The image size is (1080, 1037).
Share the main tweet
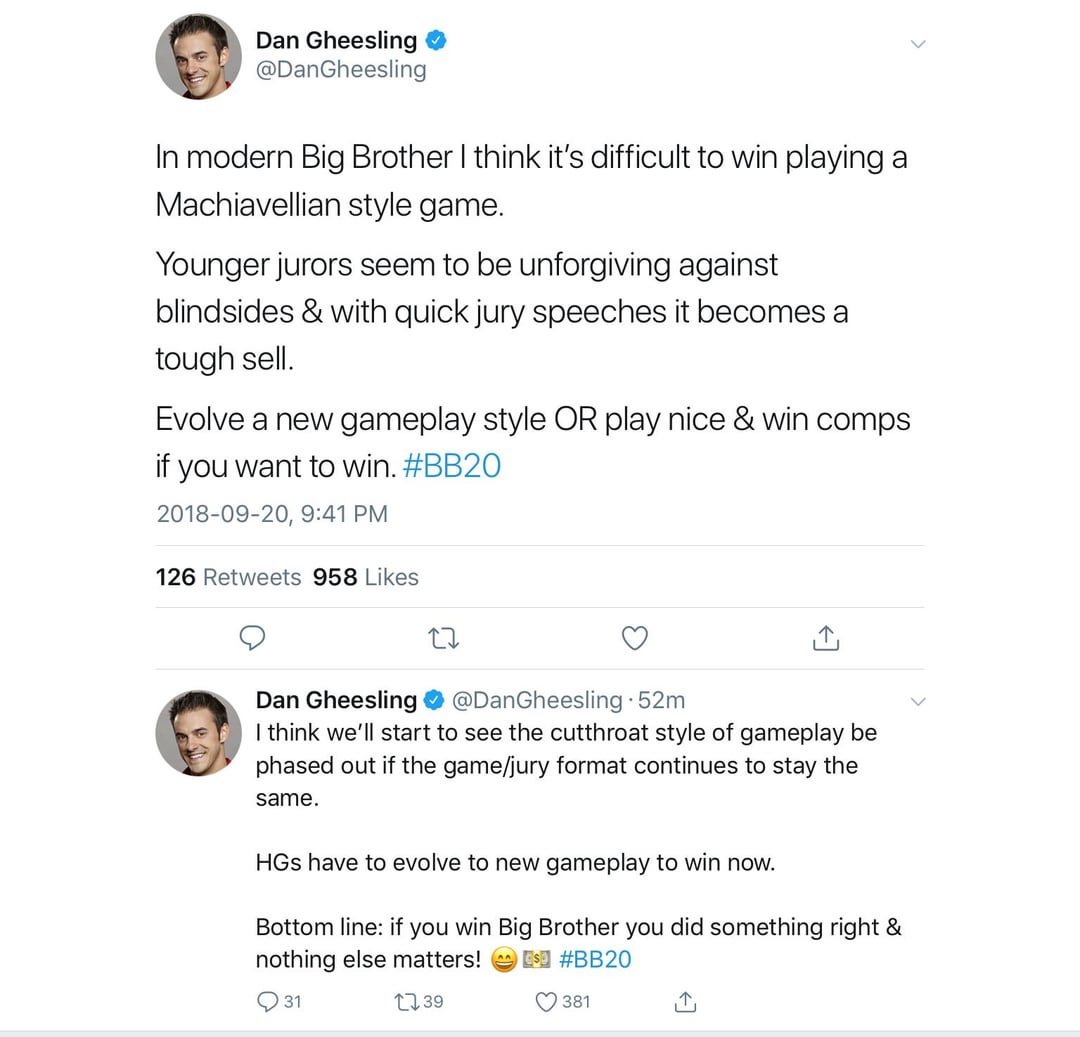pyautogui.click(x=825, y=638)
